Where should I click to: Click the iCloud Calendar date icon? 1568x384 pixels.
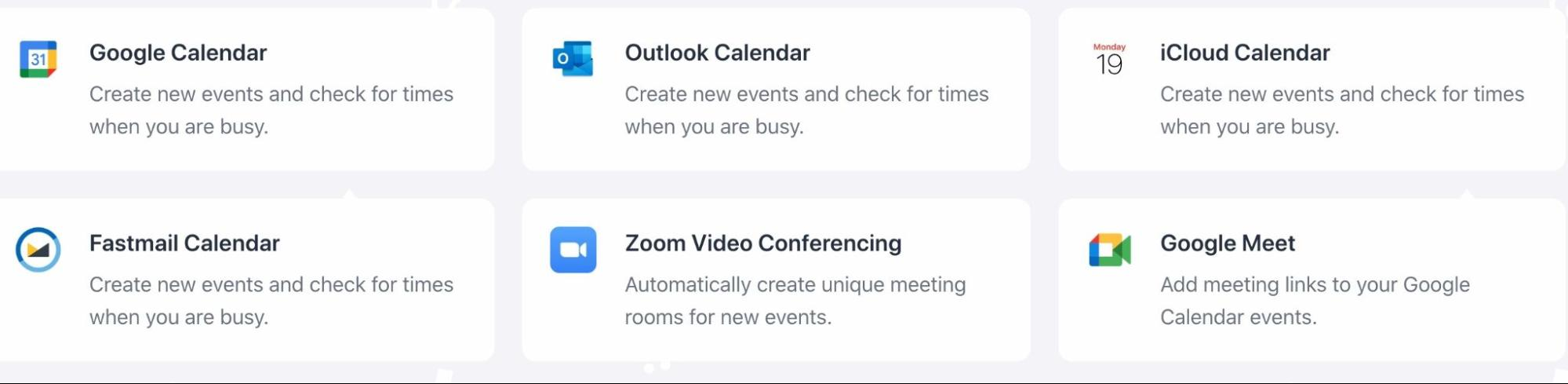point(1109,60)
